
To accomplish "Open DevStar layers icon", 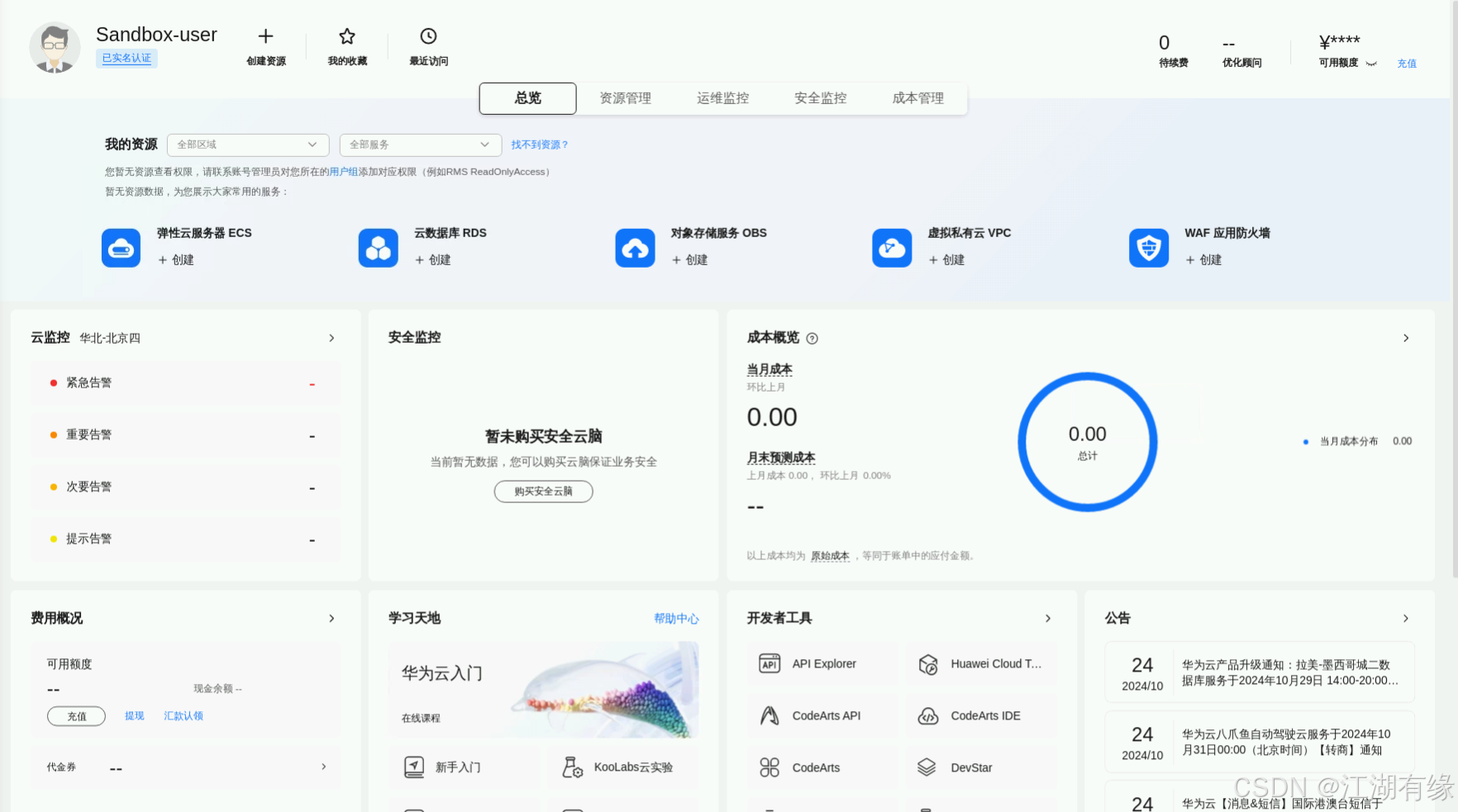I will click(927, 767).
